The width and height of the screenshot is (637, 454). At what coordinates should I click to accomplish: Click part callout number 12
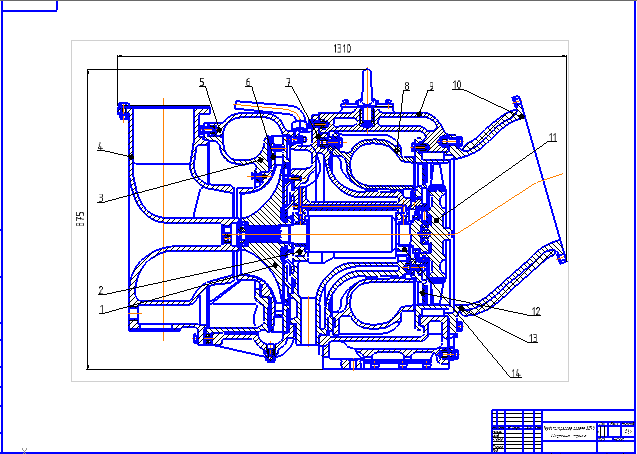(536, 311)
